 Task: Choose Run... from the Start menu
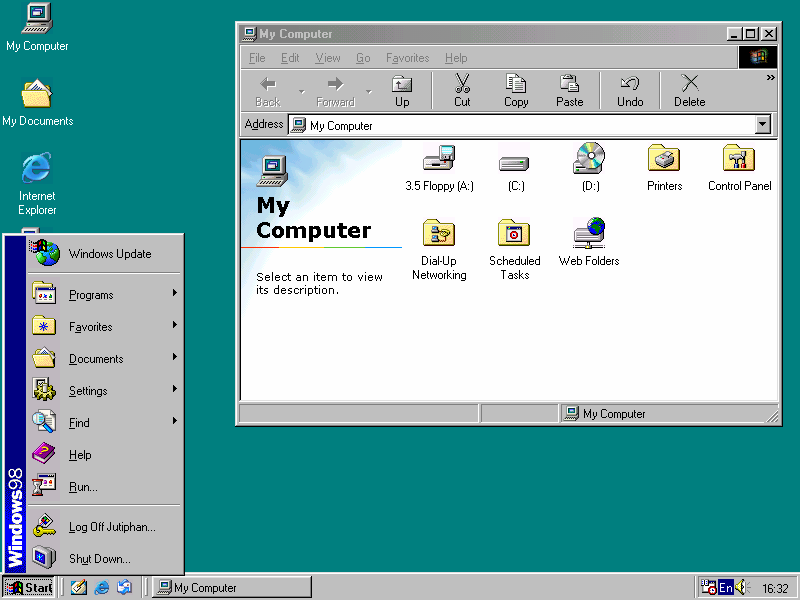[x=104, y=487]
